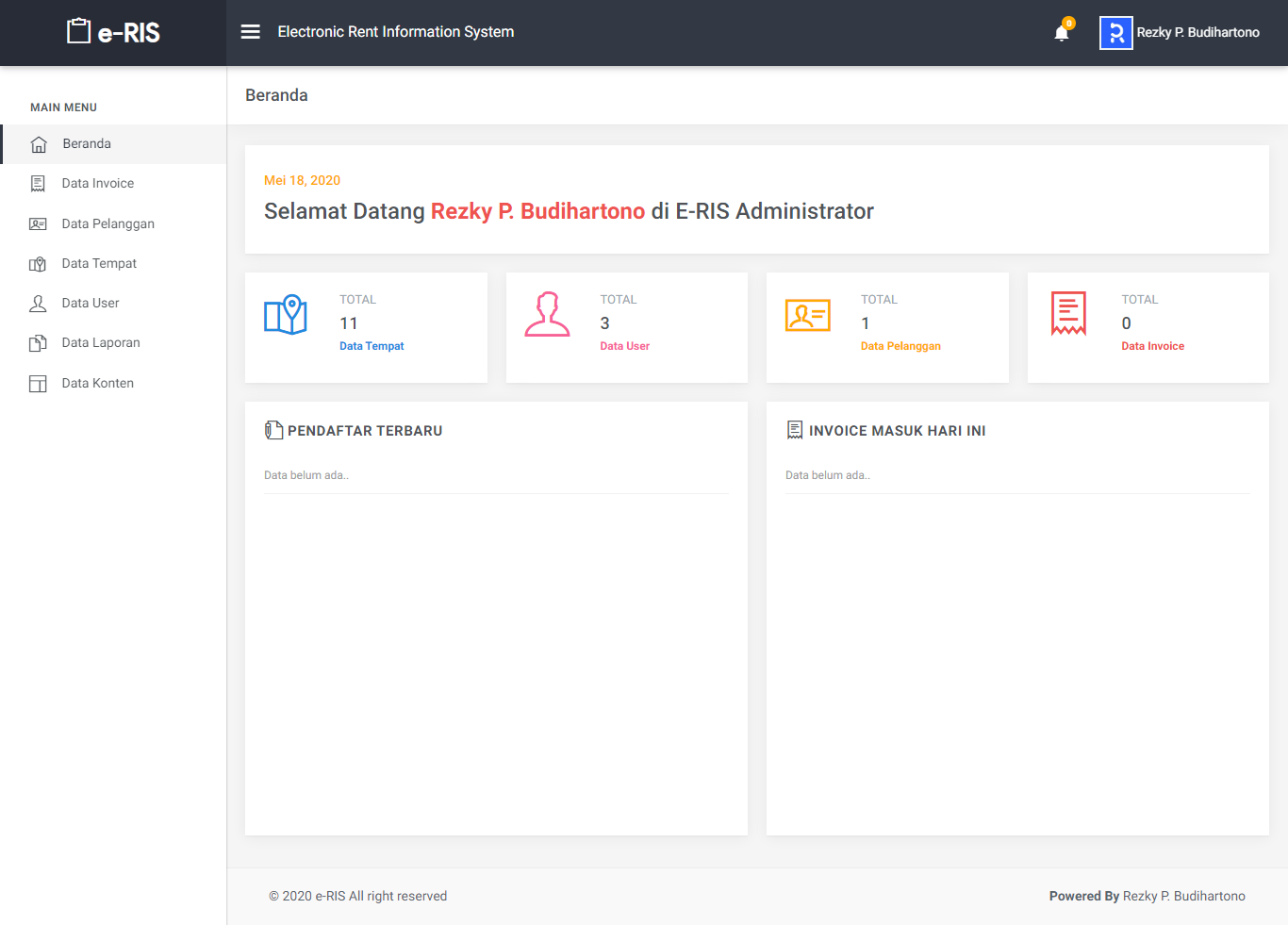Click the red receipt invoice icon
1288x925 pixels.
pos(1068,314)
